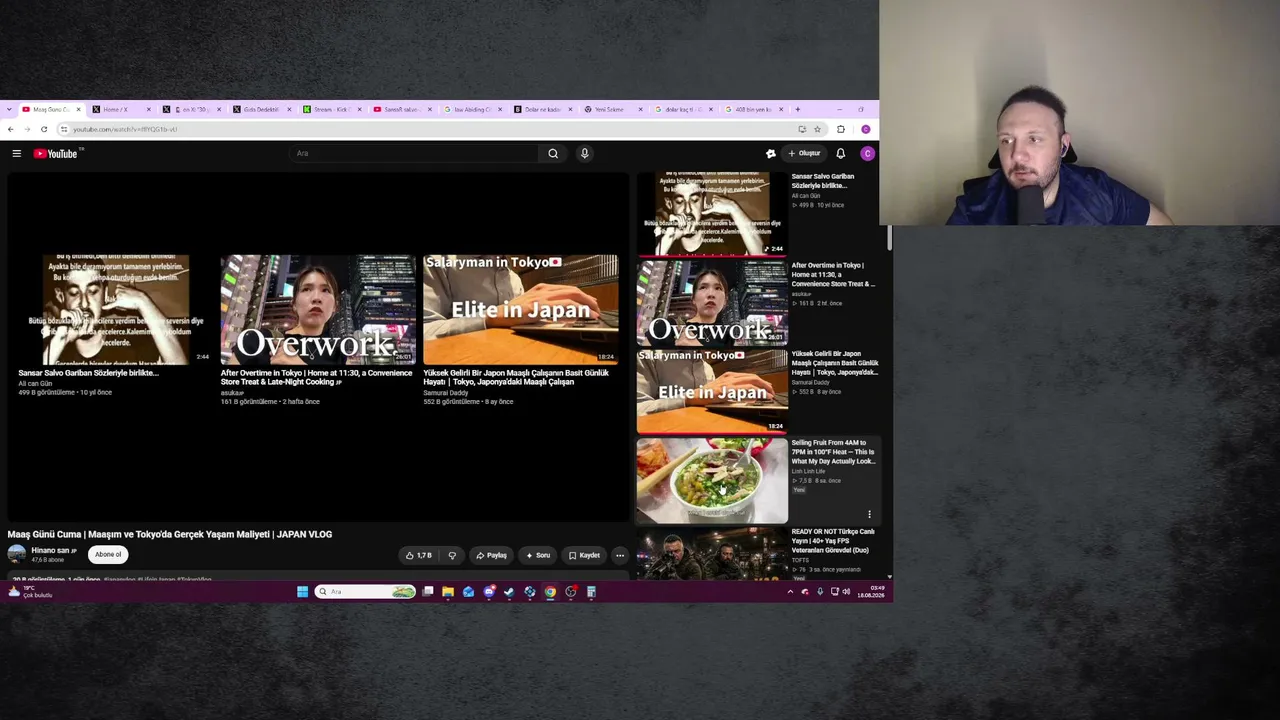Open the READY OR NOT stream thumbnail
Screen dimensions: 1280x720
(712, 553)
